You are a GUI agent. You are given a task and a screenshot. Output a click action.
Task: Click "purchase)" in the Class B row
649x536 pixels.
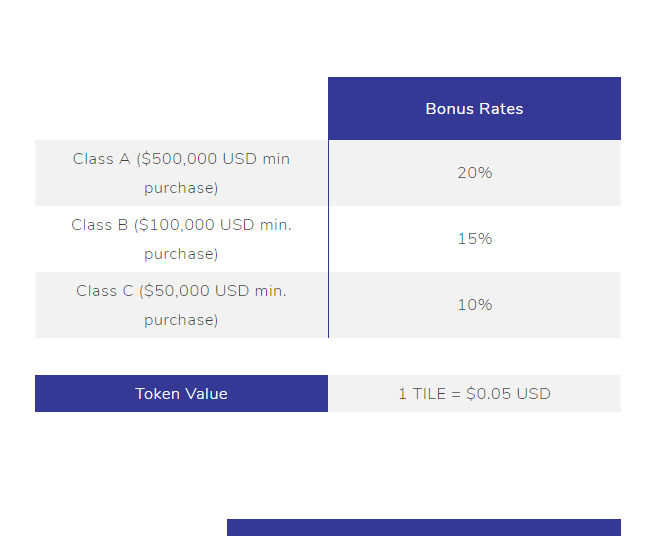point(181,254)
